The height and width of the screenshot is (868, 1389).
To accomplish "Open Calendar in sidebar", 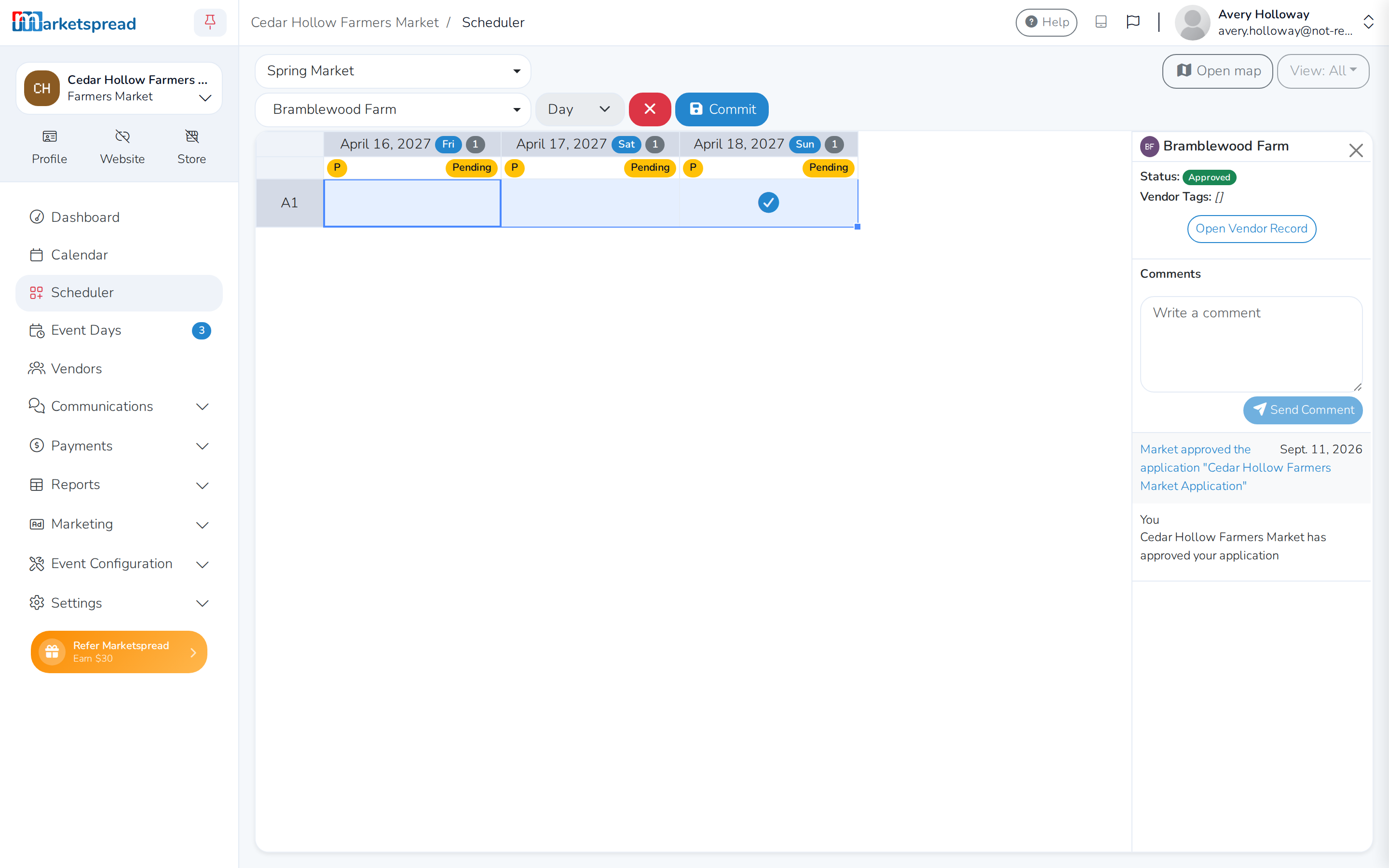I will (x=119, y=255).
